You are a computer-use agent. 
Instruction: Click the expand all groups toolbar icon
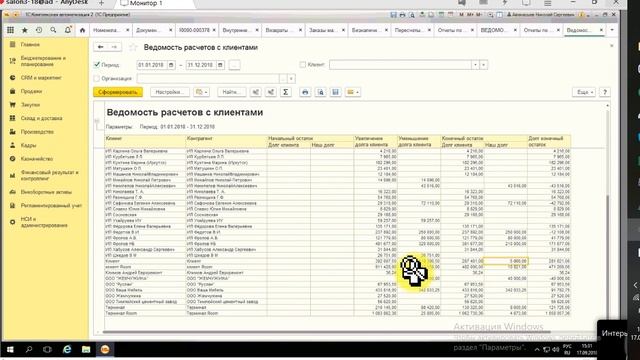tap(271, 92)
